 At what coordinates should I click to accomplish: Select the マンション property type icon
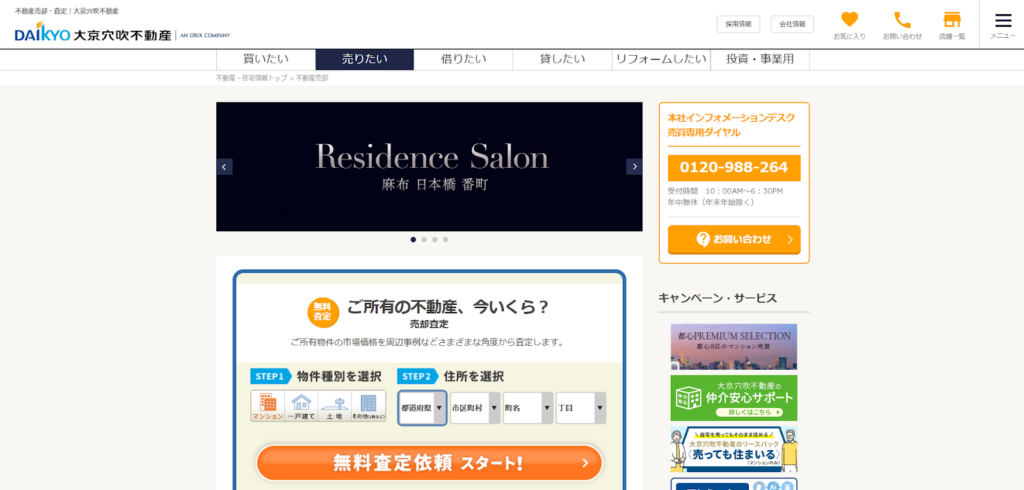pos(268,406)
